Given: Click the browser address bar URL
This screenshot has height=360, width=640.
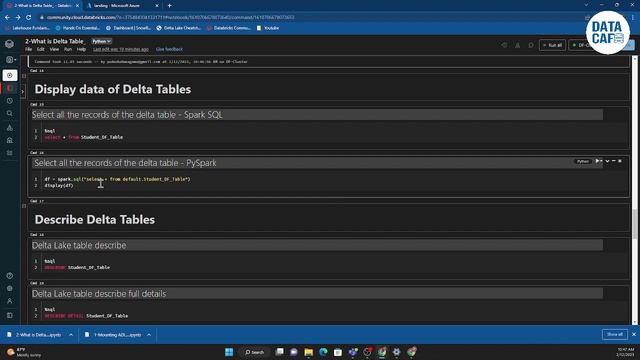Looking at the screenshot, I should [x=171, y=18].
